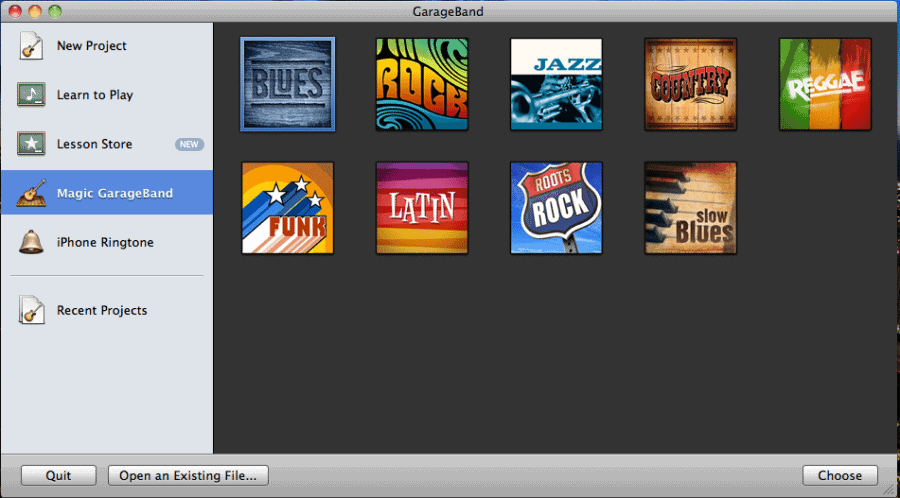Pick the Jazz trumpet genre tile

(x=556, y=84)
